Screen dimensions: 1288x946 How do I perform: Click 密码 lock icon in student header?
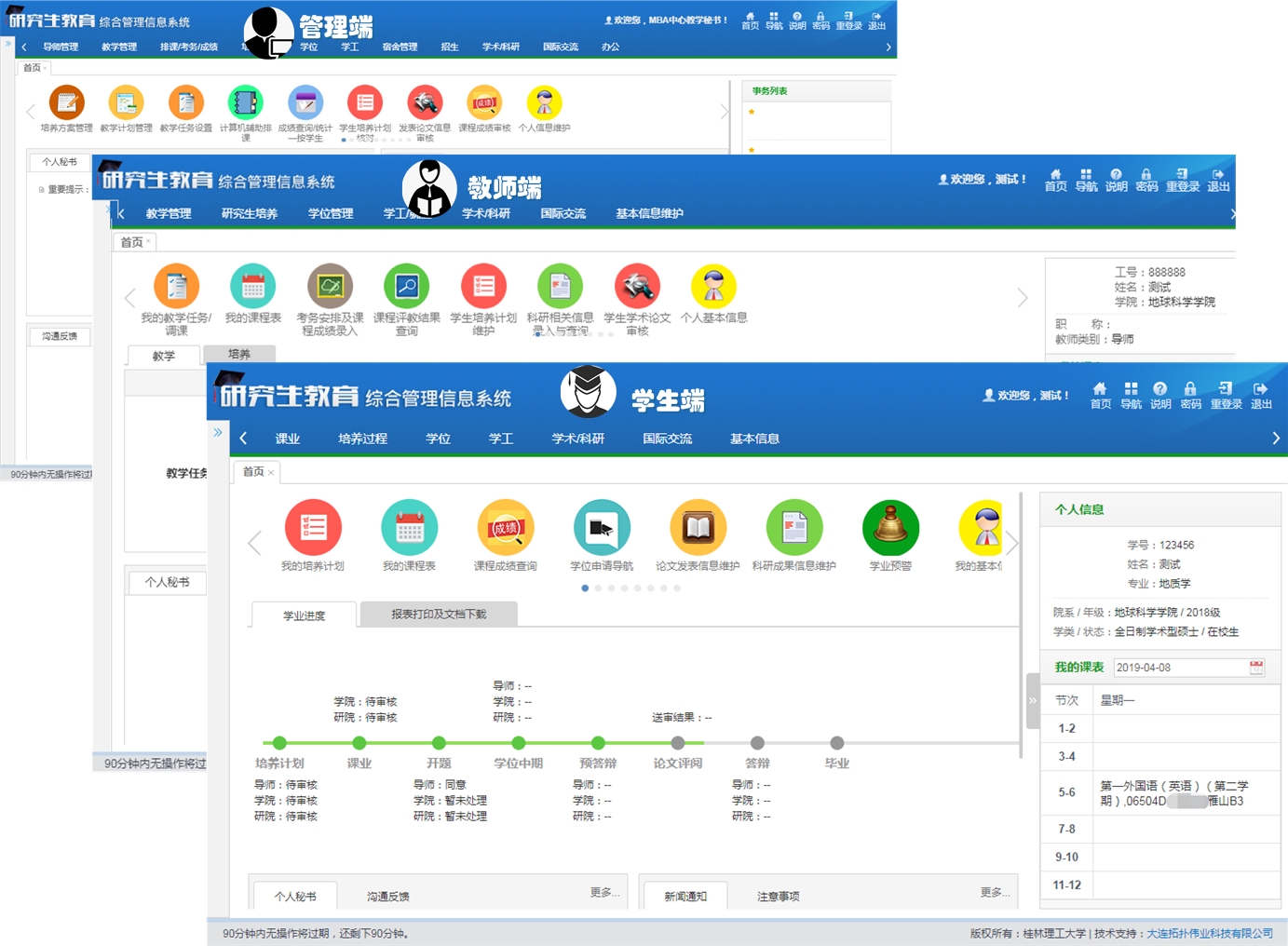coord(1190,394)
